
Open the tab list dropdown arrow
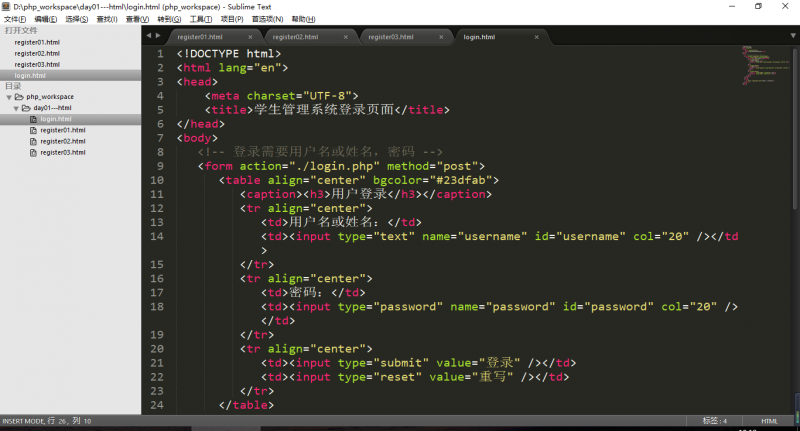pos(790,36)
